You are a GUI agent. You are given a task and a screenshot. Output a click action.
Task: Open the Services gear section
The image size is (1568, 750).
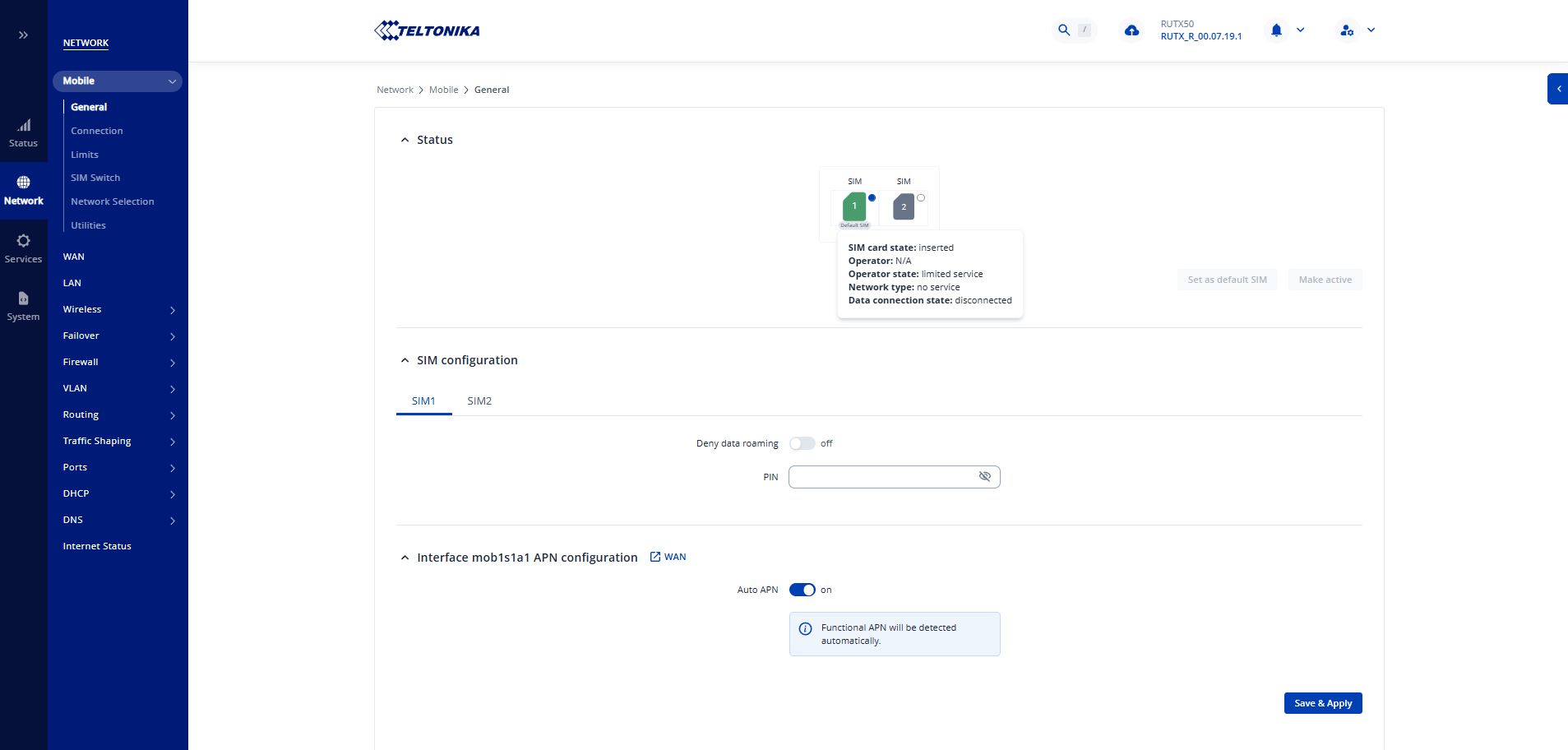tap(23, 248)
